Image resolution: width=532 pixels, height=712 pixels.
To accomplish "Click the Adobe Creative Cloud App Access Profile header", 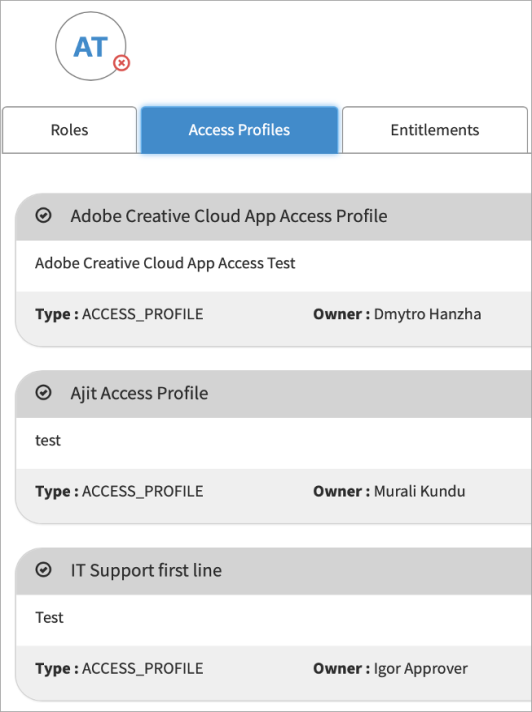I will pyautogui.click(x=274, y=216).
